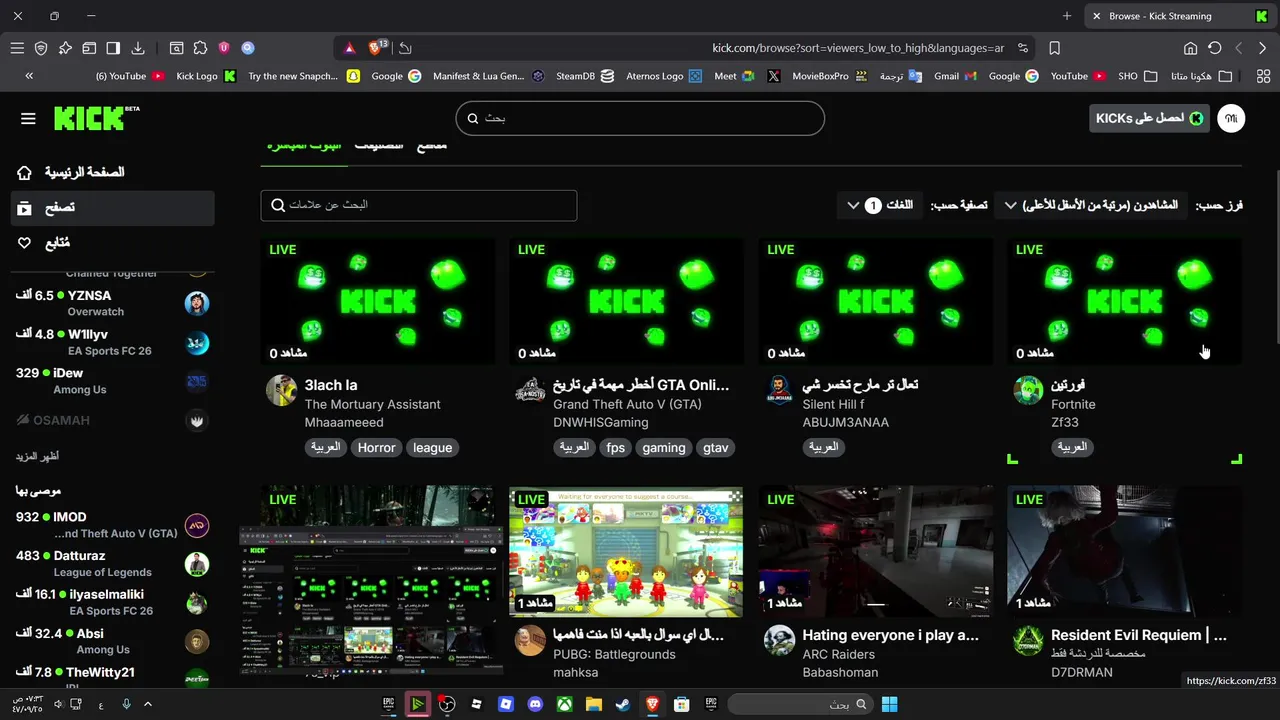Toggle the browser sidebar panel icon
The image size is (1280, 720).
click(x=113, y=48)
